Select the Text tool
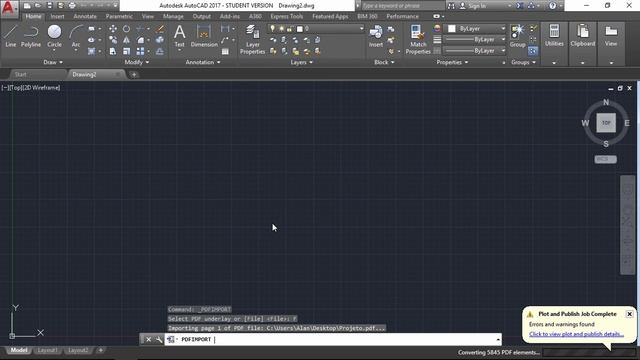Viewport: 640px width, 360px height. pos(180,36)
